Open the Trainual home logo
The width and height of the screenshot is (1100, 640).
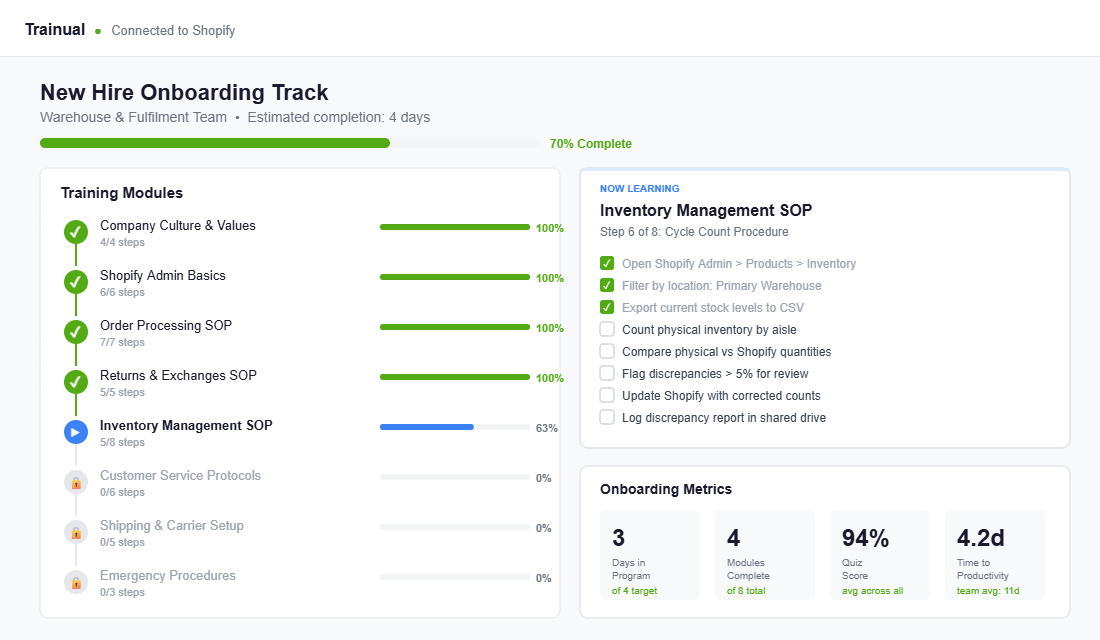(x=55, y=29)
